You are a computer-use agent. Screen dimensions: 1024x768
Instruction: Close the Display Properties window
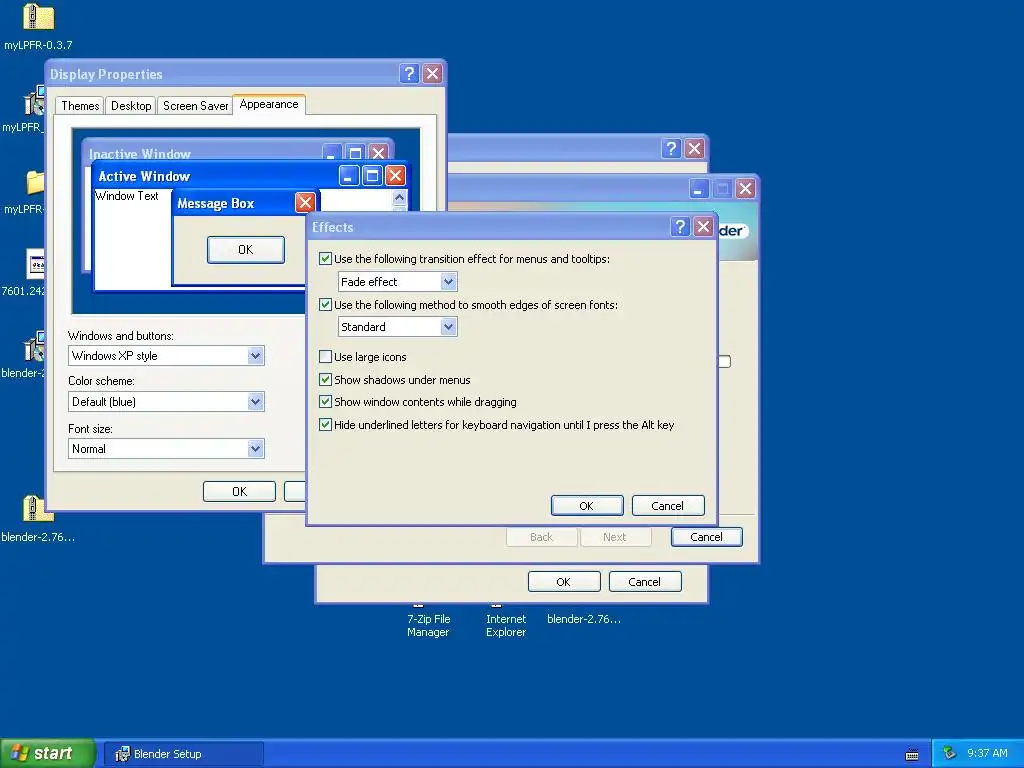point(432,74)
